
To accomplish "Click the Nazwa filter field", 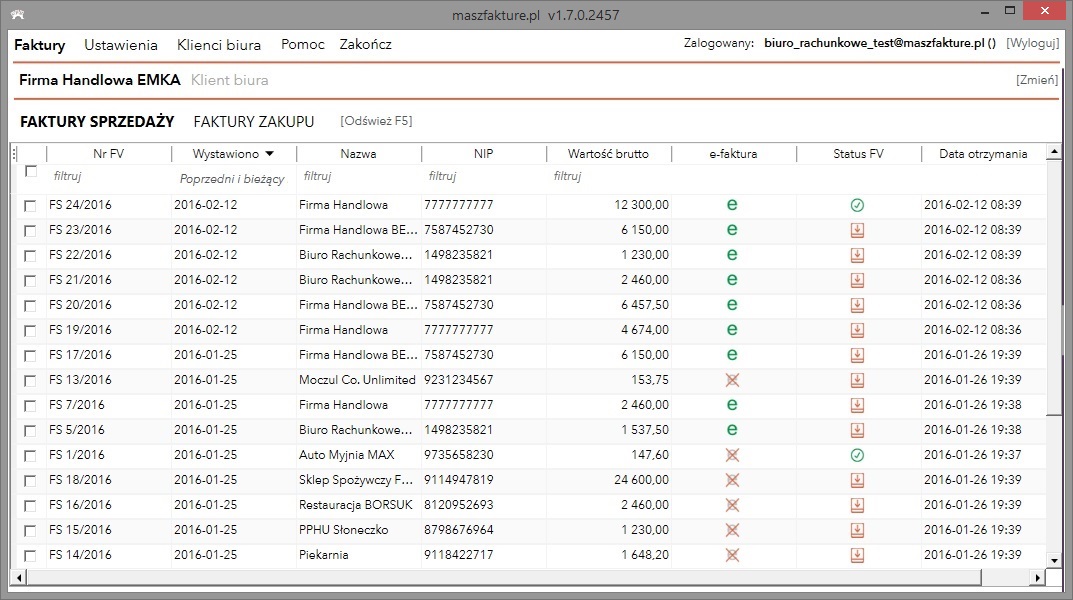I will tap(359, 176).
